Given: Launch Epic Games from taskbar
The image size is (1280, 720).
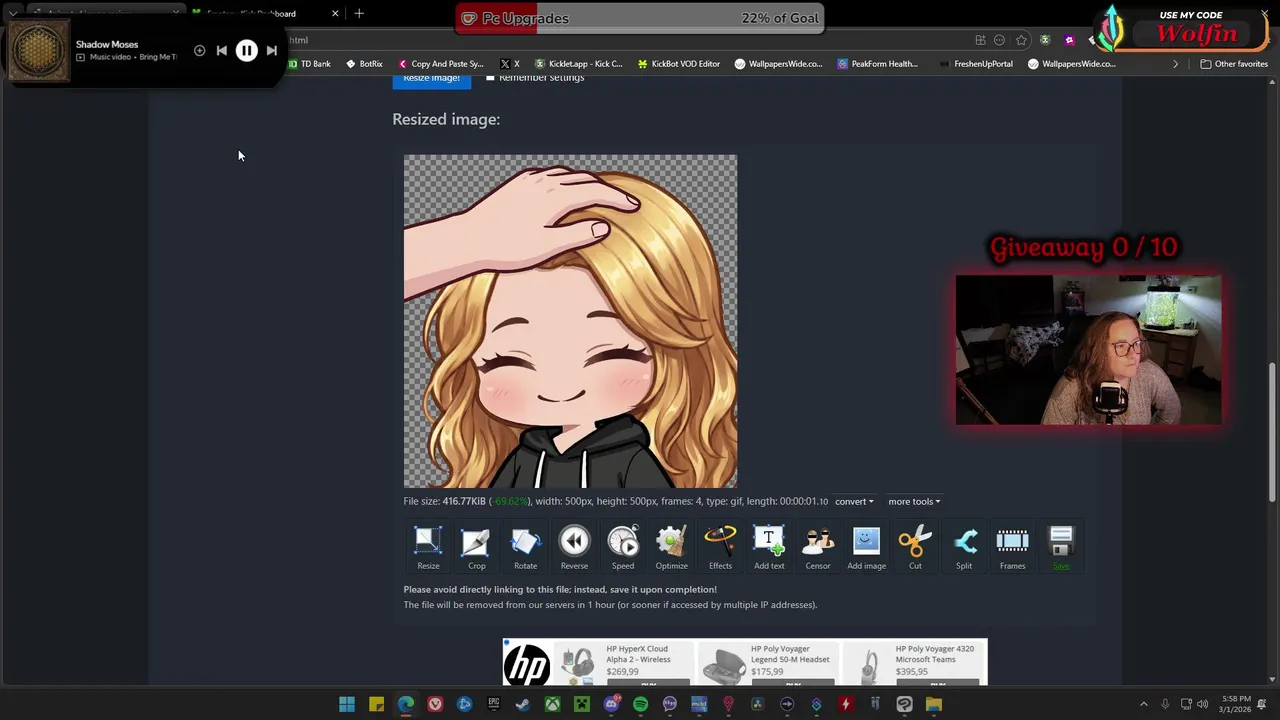Looking at the screenshot, I should [x=493, y=704].
